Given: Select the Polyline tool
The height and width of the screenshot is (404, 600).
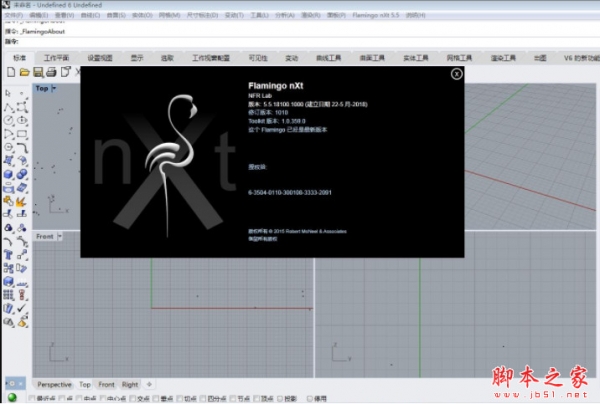Looking at the screenshot, I should click(8, 107).
